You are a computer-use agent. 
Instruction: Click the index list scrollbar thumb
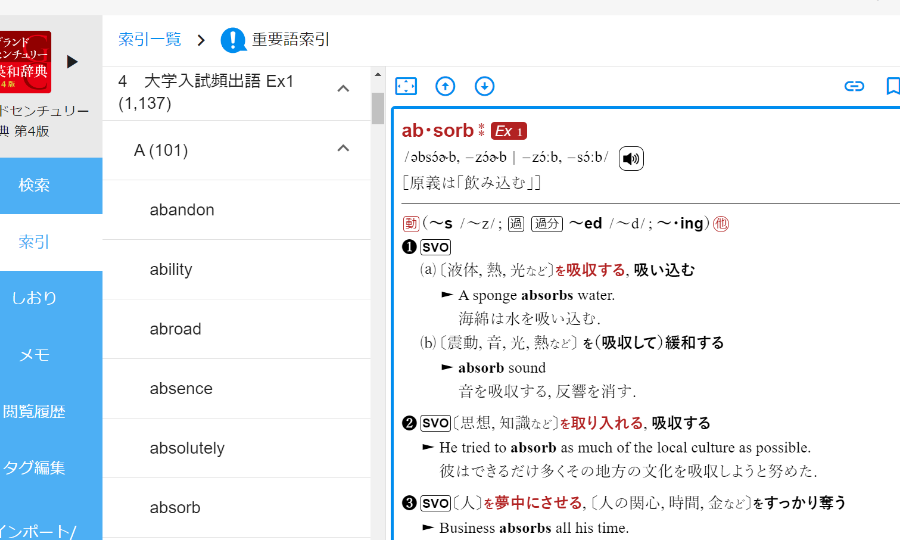(x=378, y=108)
